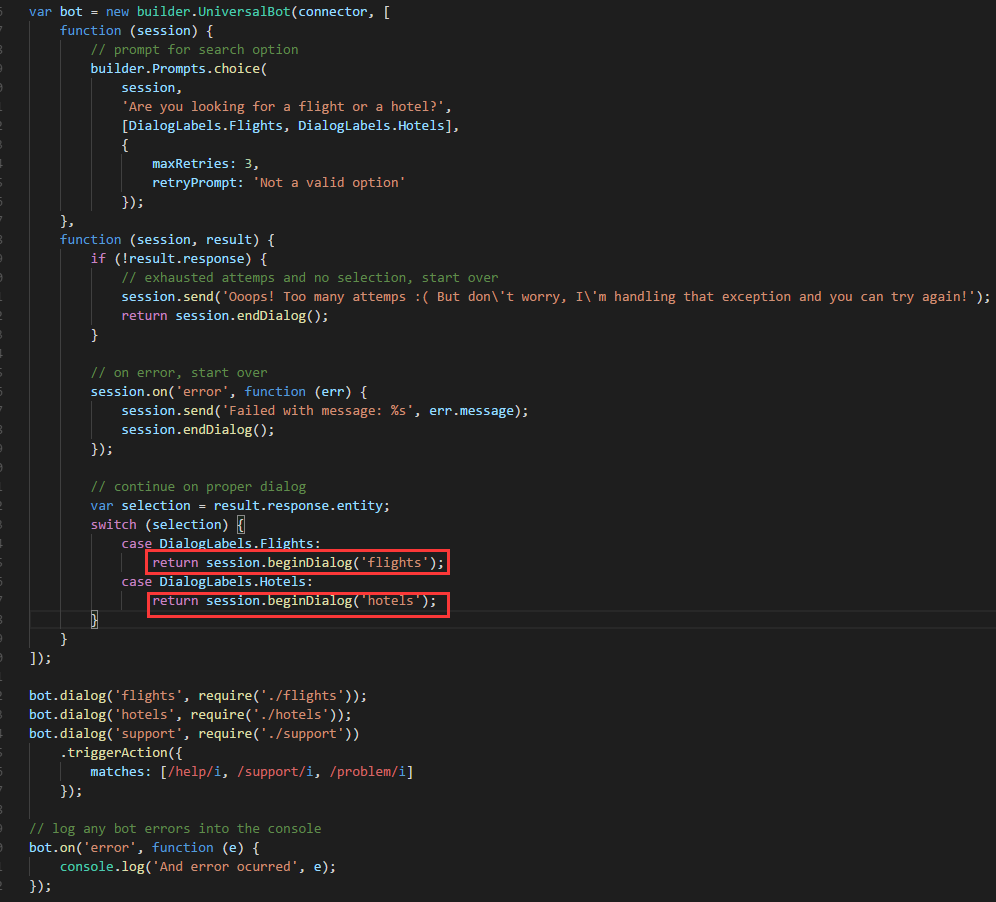Image resolution: width=996 pixels, height=902 pixels.
Task: Click 'DialogLabels.Hotels' inside the array literal
Action: [372, 126]
